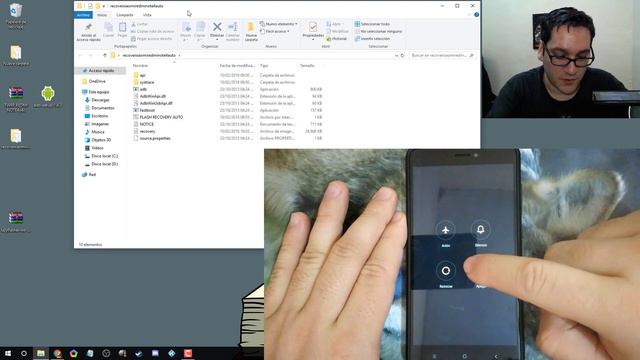Switch to the Inicio ribbon tab
This screenshot has width=640, height=360.
(x=102, y=15)
